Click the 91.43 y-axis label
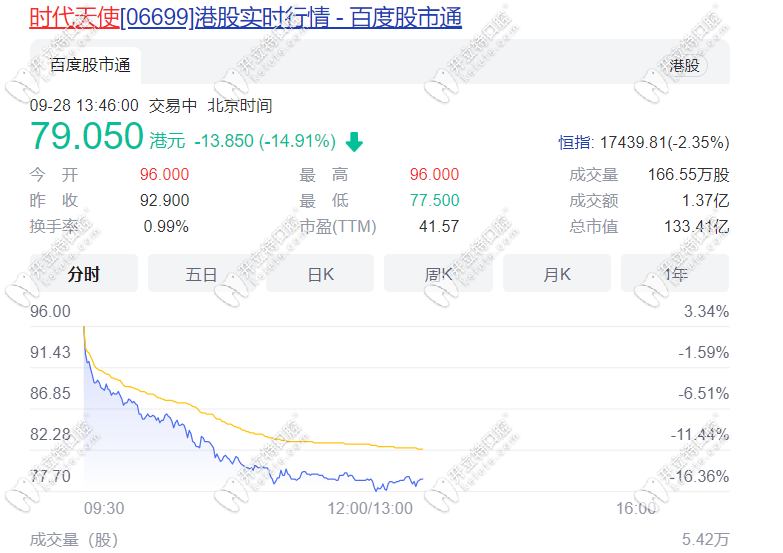Image resolution: width=783 pixels, height=553 pixels. 50,352
